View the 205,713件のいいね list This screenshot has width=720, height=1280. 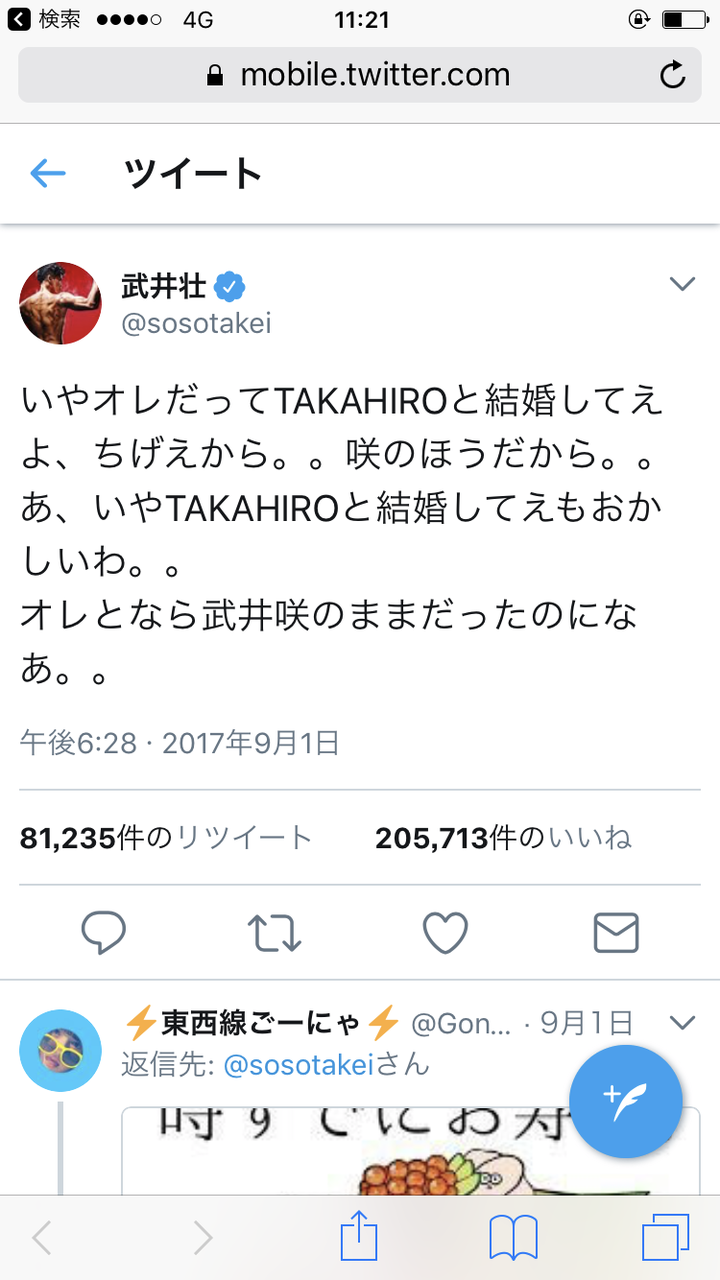(x=503, y=838)
